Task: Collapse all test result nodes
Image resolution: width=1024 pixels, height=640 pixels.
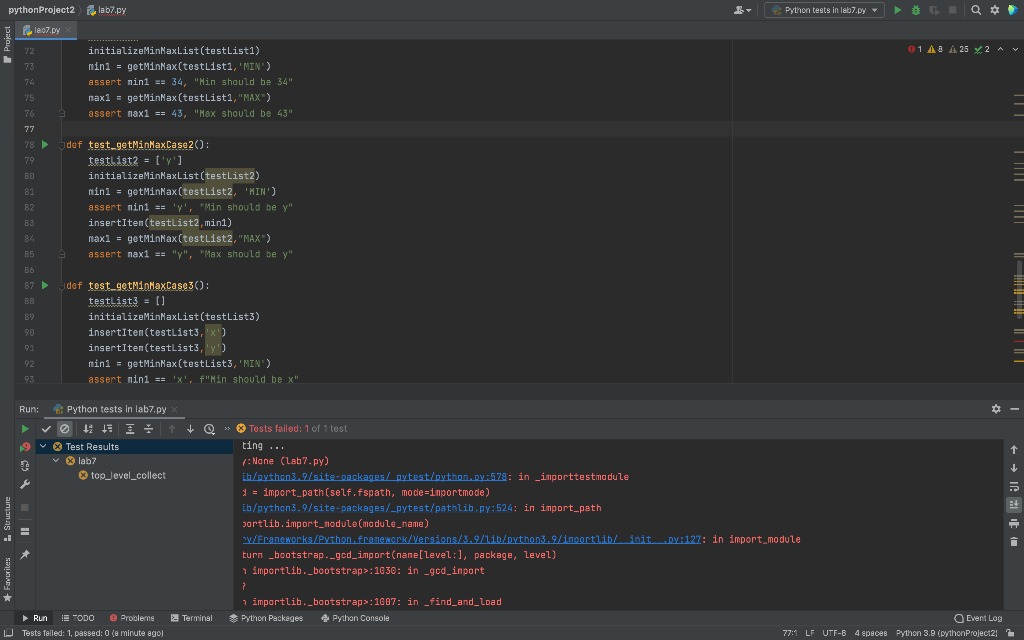Action: click(148, 429)
